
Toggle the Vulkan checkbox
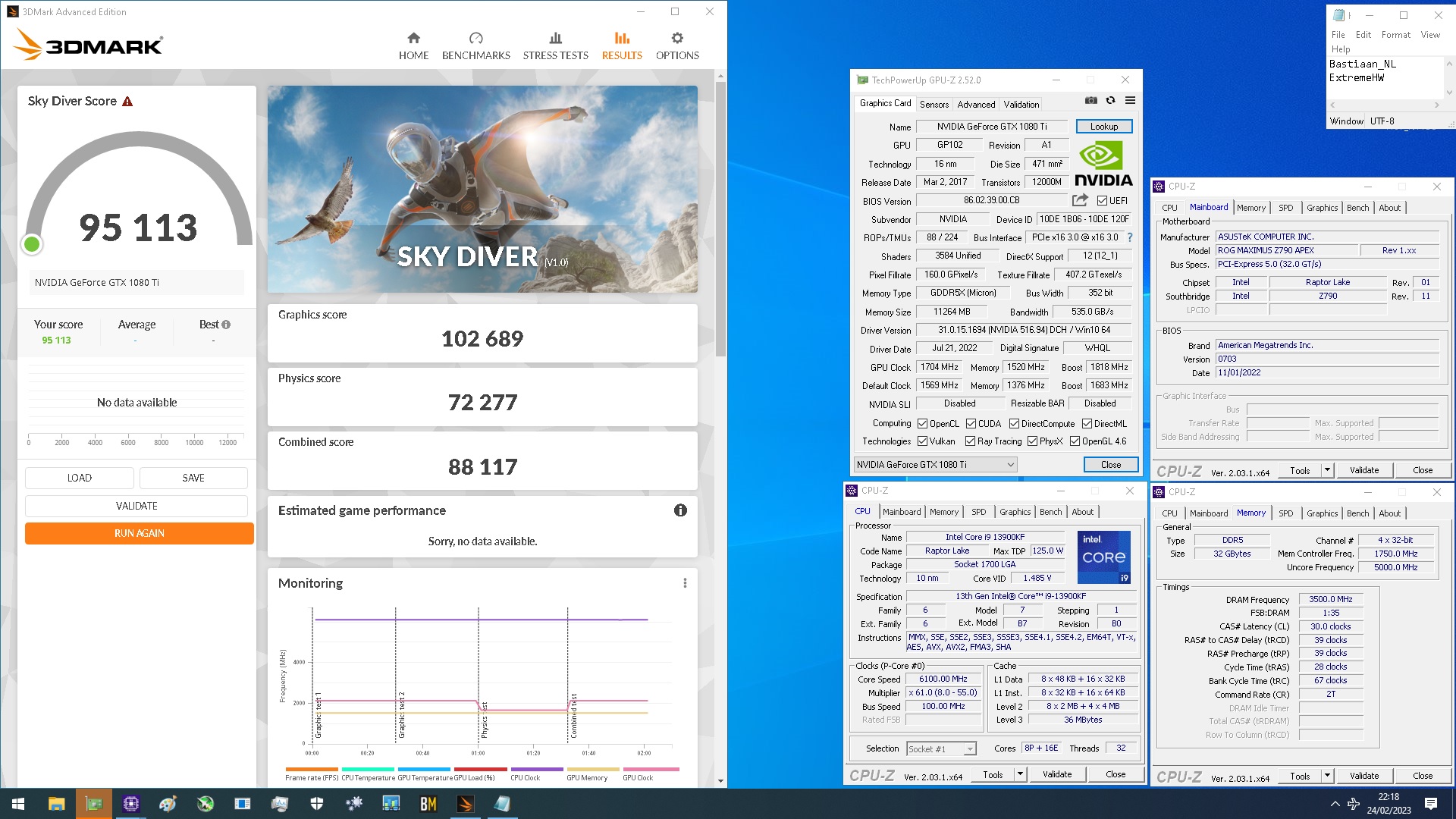tap(922, 441)
